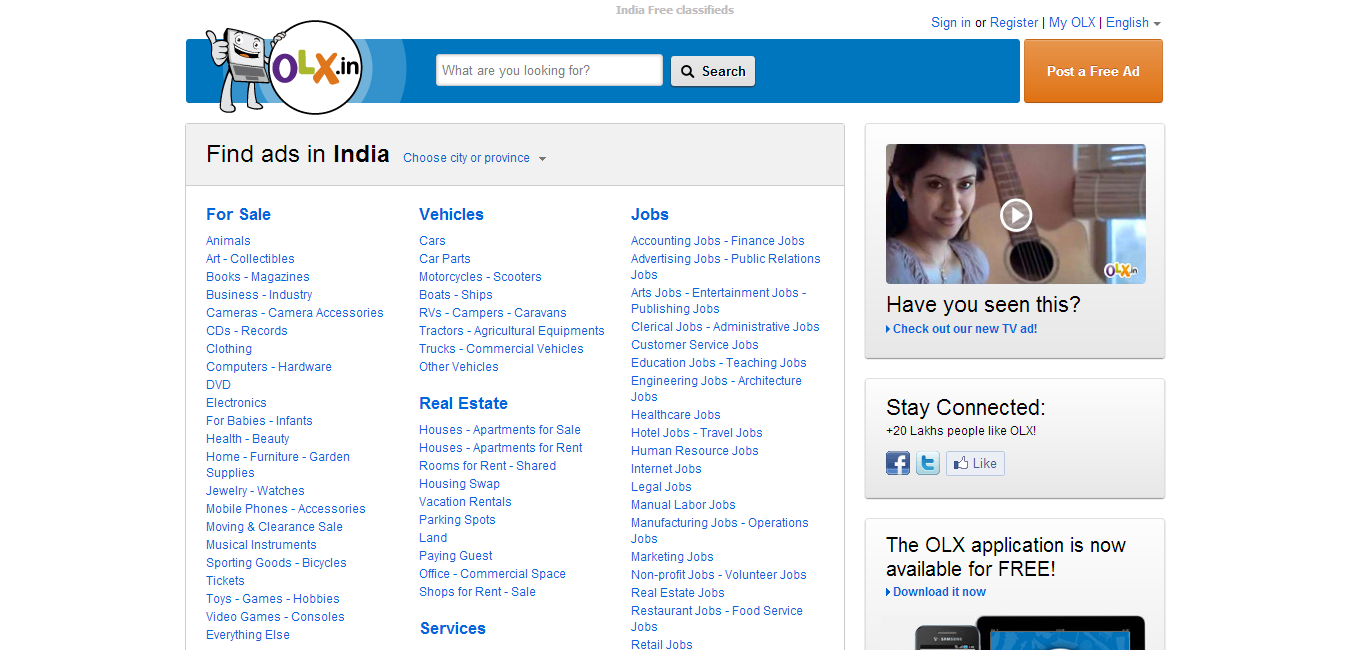Screen dimensions: 1349x650
Task: Click Everything Else link
Action: [x=248, y=635]
